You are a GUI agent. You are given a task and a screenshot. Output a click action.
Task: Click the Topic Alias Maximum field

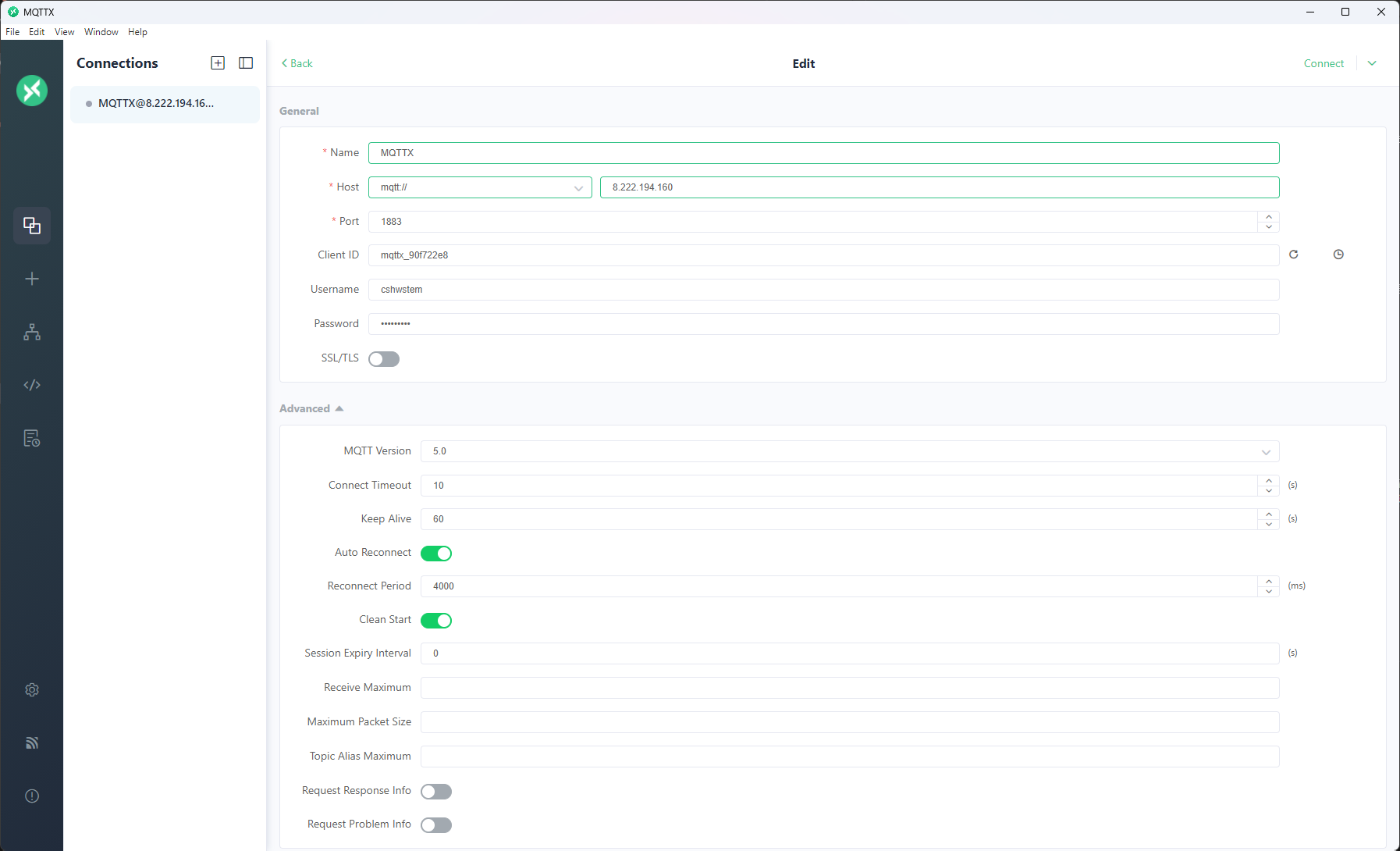[850, 757]
